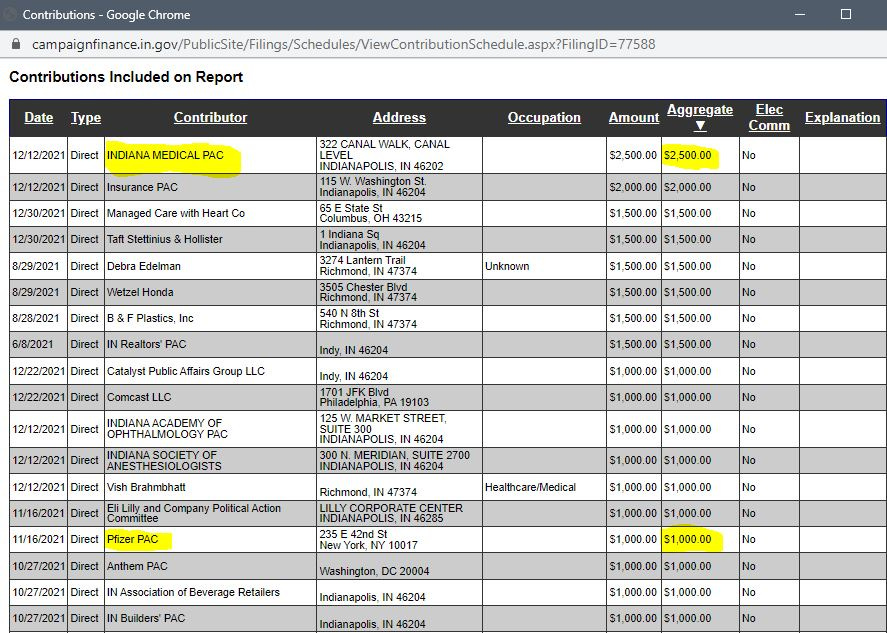This screenshot has height=633, width=887.
Task: Select Comcast LLC contributor cell
Action: coord(210,397)
